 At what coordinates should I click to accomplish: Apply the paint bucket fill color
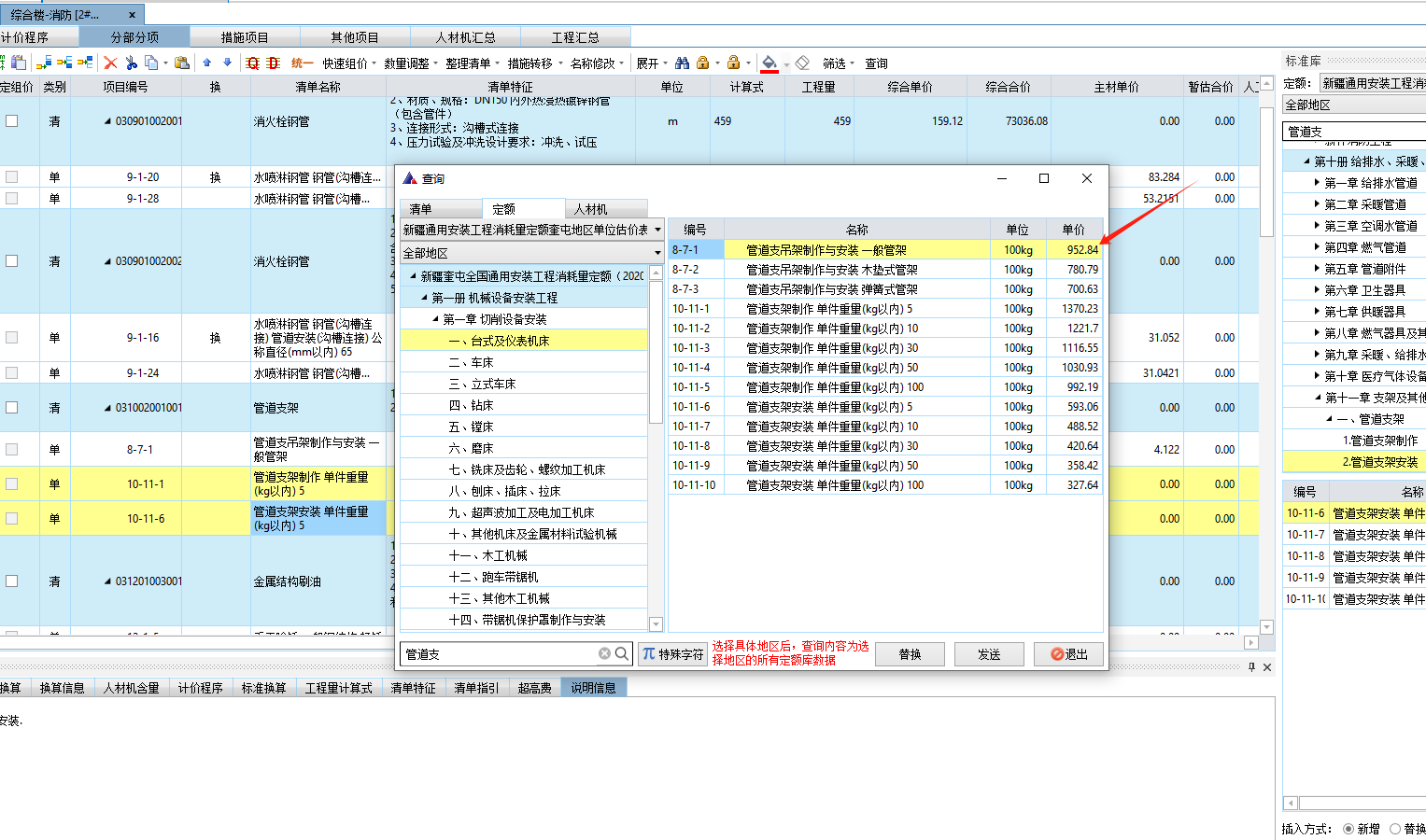point(769,63)
